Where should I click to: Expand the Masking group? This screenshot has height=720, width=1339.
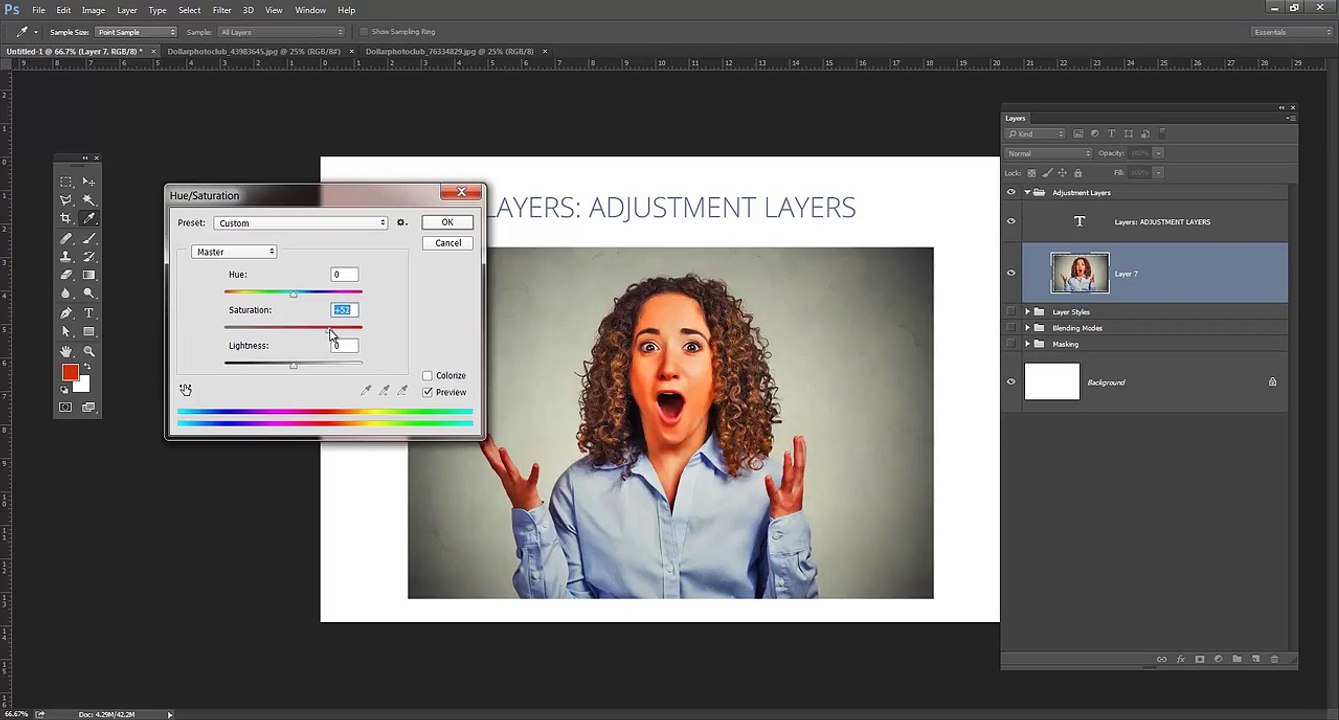[x=1027, y=344]
